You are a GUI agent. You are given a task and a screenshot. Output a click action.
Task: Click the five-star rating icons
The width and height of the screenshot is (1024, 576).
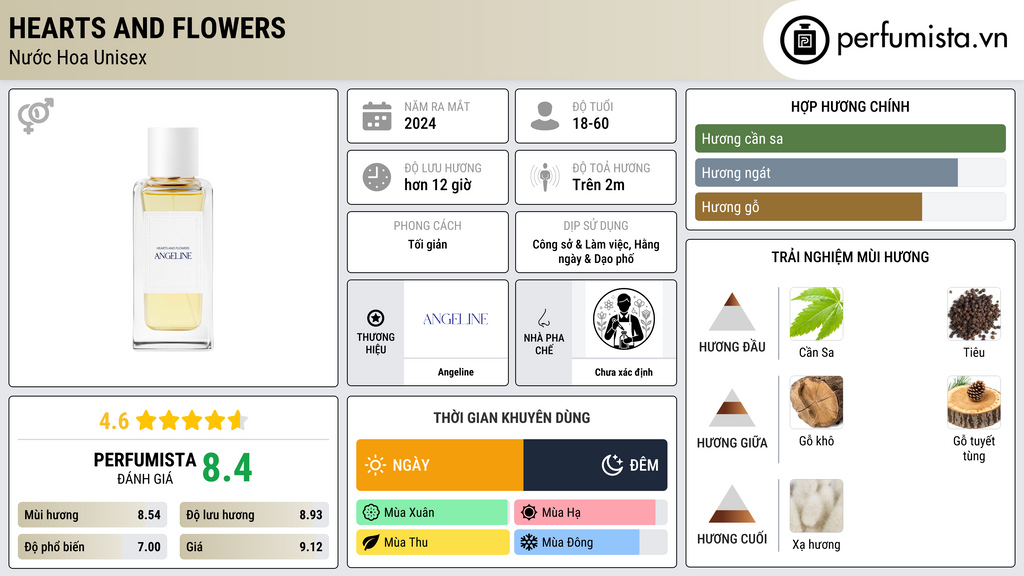coord(191,421)
